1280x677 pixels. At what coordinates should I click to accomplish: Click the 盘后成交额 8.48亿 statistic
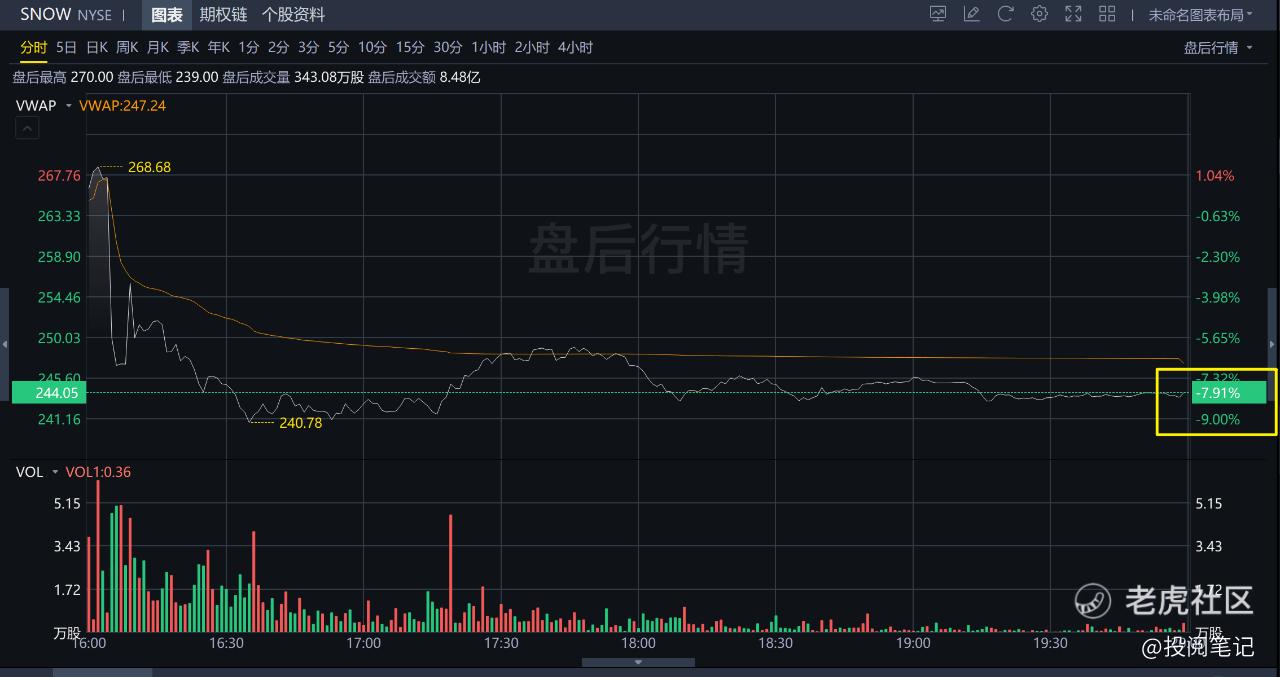click(424, 77)
